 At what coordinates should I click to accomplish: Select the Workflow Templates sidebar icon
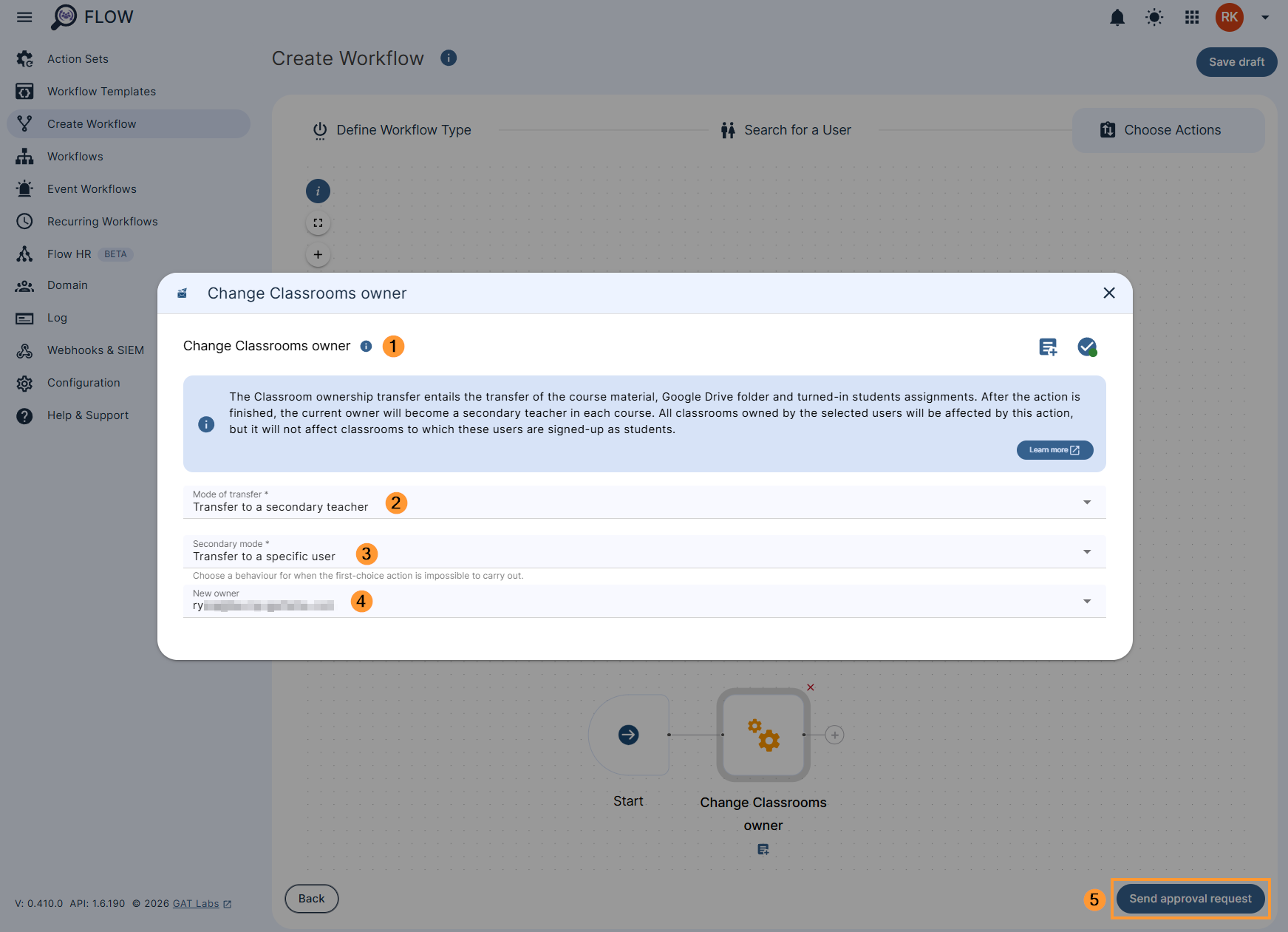click(24, 91)
